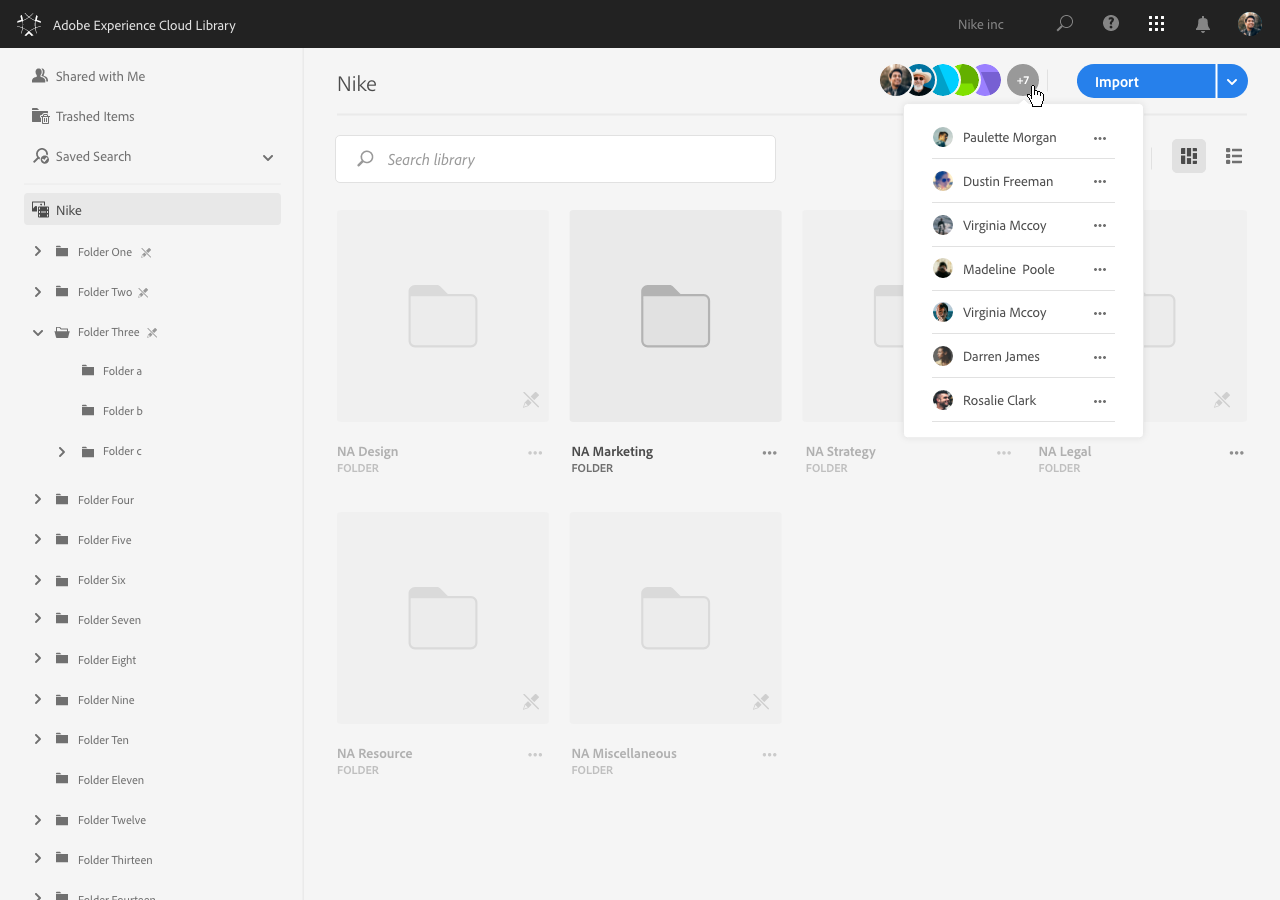Open the more options for Rosalie Clark

click(x=1100, y=401)
